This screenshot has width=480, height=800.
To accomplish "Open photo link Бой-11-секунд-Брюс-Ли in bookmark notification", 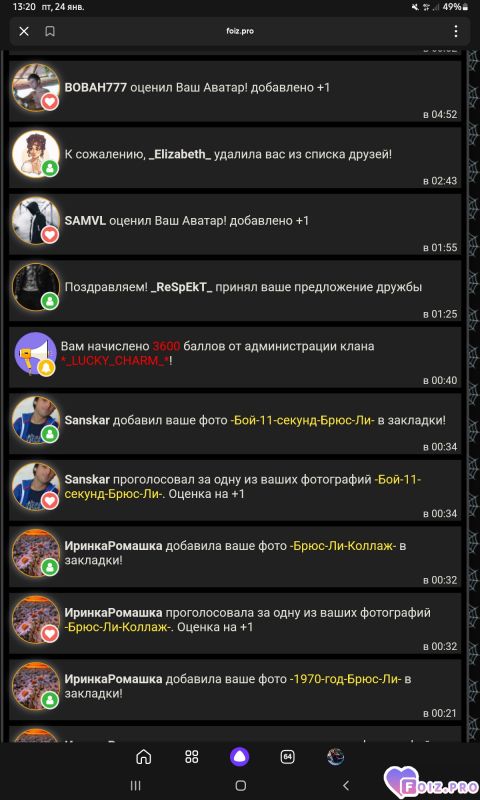I will click(x=302, y=421).
